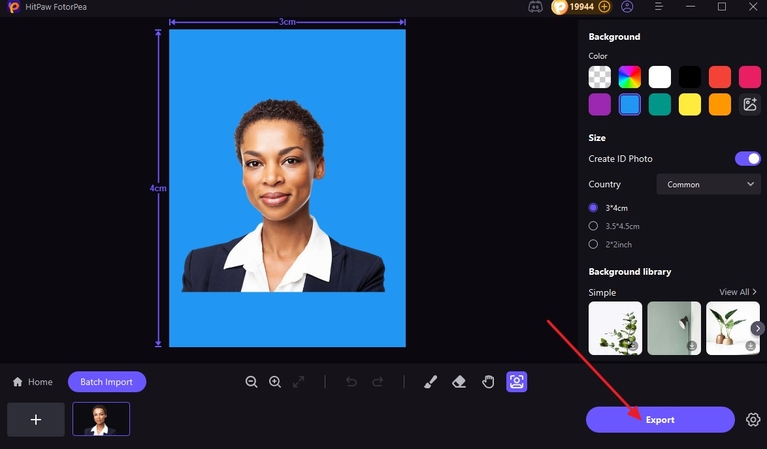The width and height of the screenshot is (767, 449).
Task: Pick the orange background color
Action: (720, 104)
